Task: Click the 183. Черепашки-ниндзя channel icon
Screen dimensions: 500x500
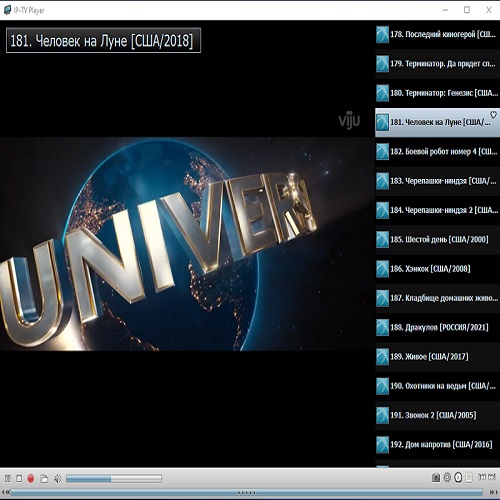Action: pyautogui.click(x=382, y=181)
